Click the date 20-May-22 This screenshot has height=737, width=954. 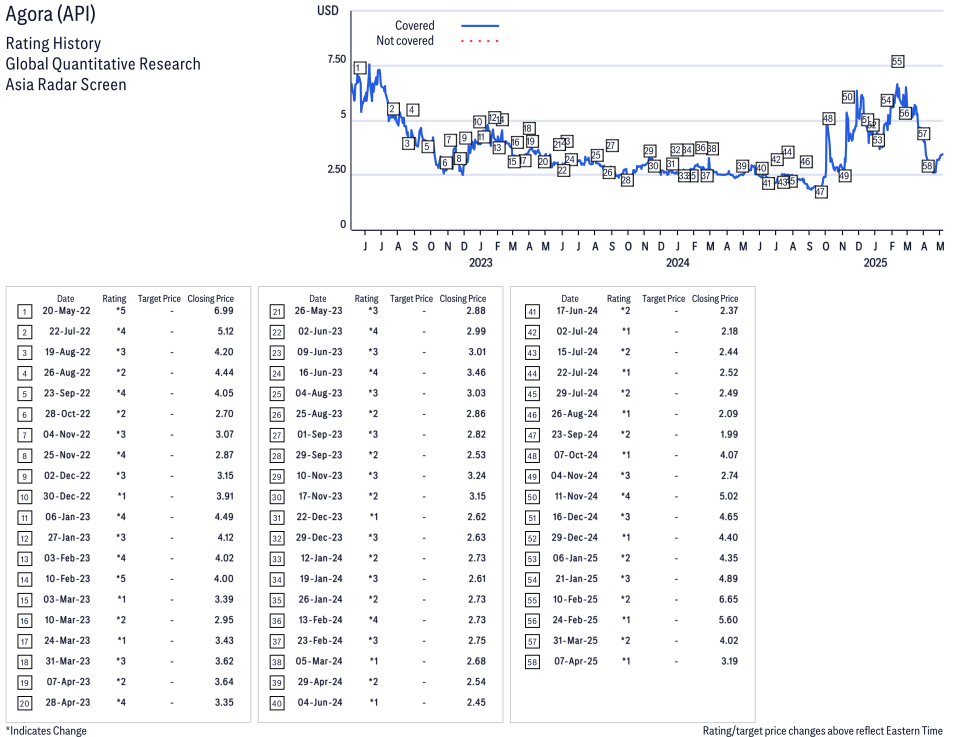click(x=66, y=311)
